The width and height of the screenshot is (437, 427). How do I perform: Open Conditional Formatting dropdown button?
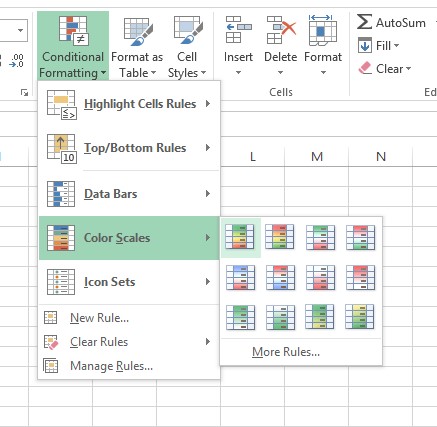click(x=73, y=46)
